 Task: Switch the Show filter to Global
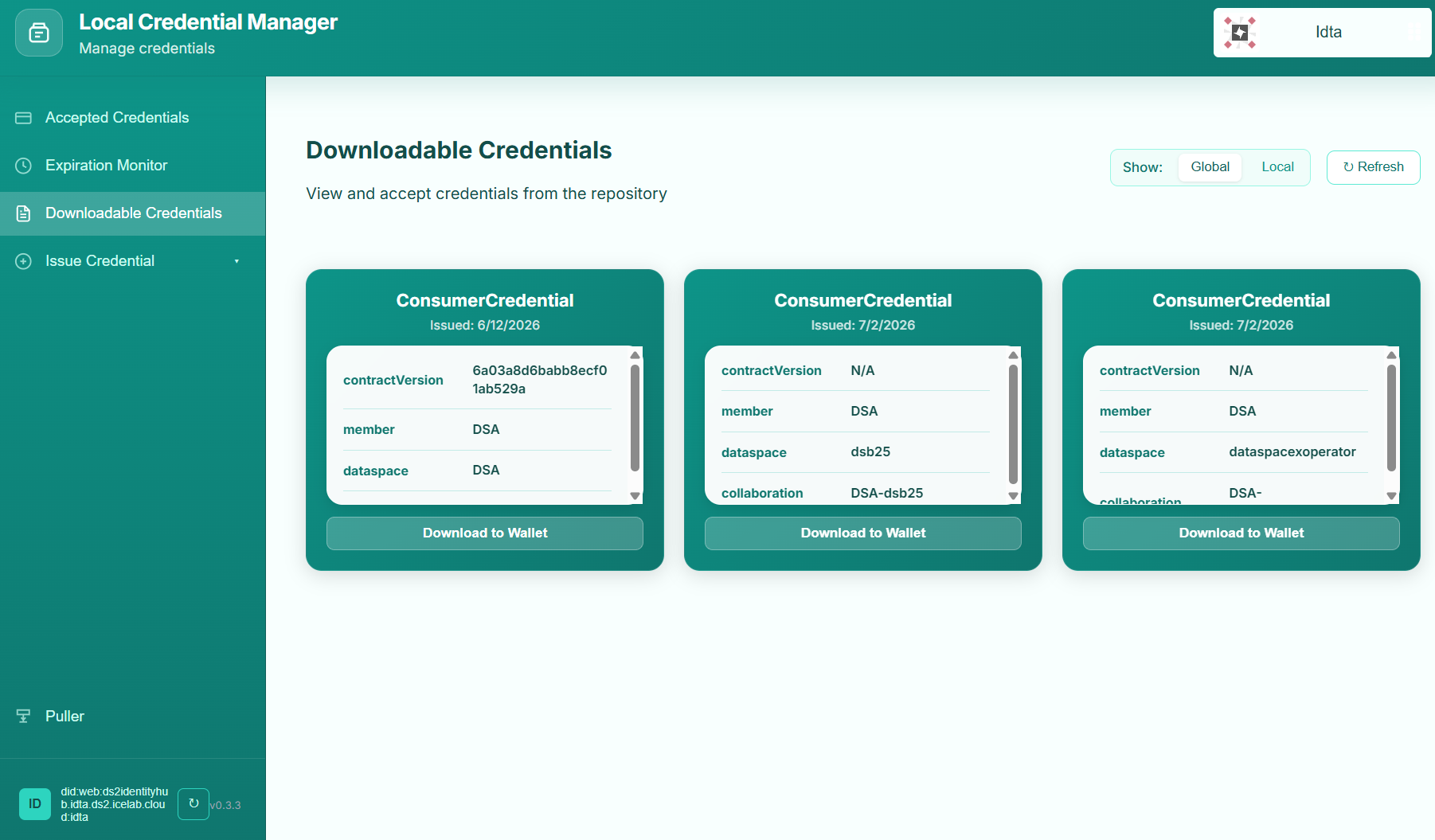(1210, 167)
